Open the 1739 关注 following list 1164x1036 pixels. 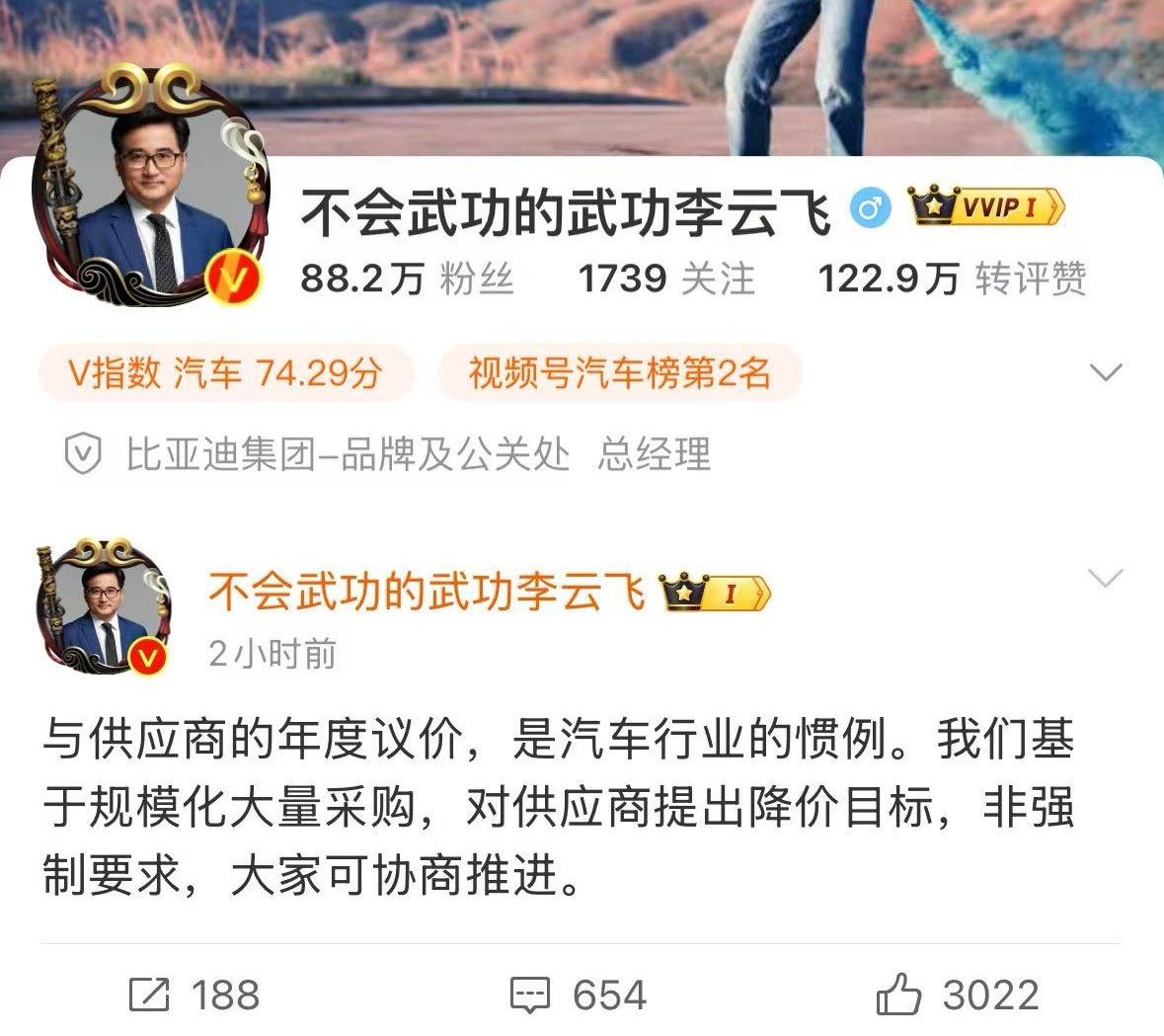tap(665, 279)
